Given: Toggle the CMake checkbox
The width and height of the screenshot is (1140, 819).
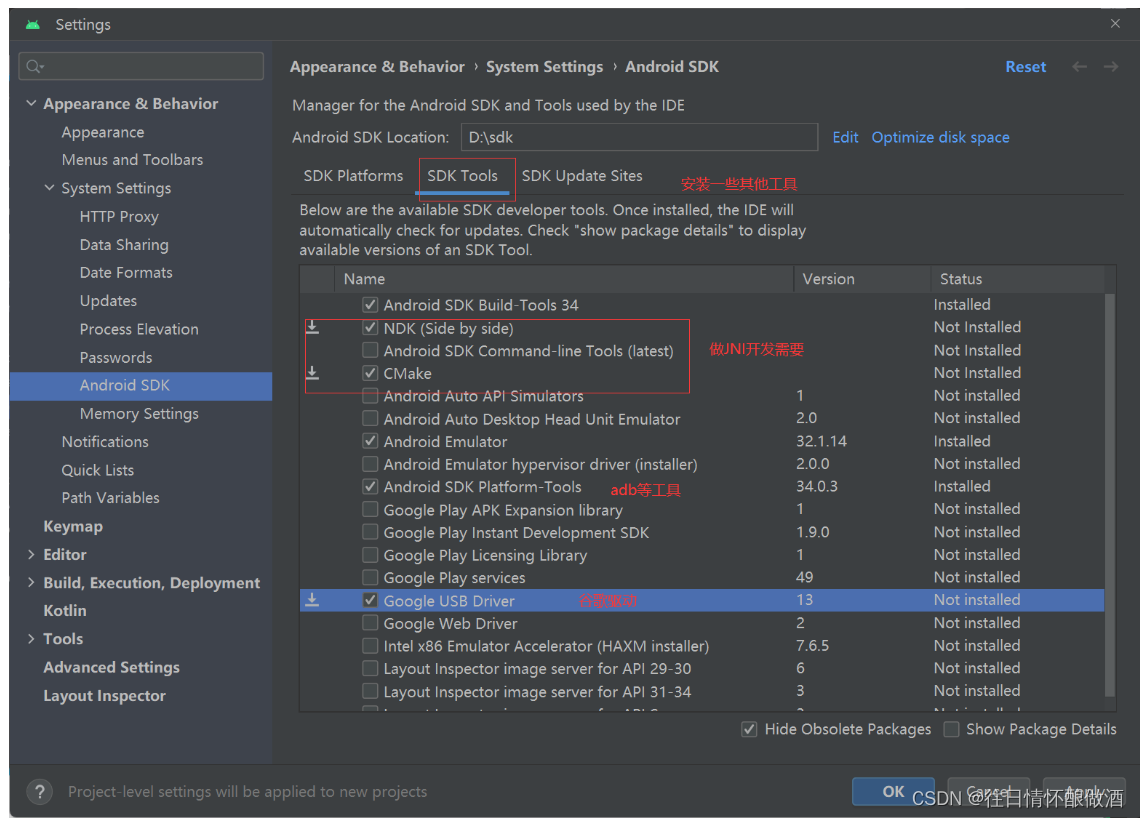Looking at the screenshot, I should pos(370,373).
